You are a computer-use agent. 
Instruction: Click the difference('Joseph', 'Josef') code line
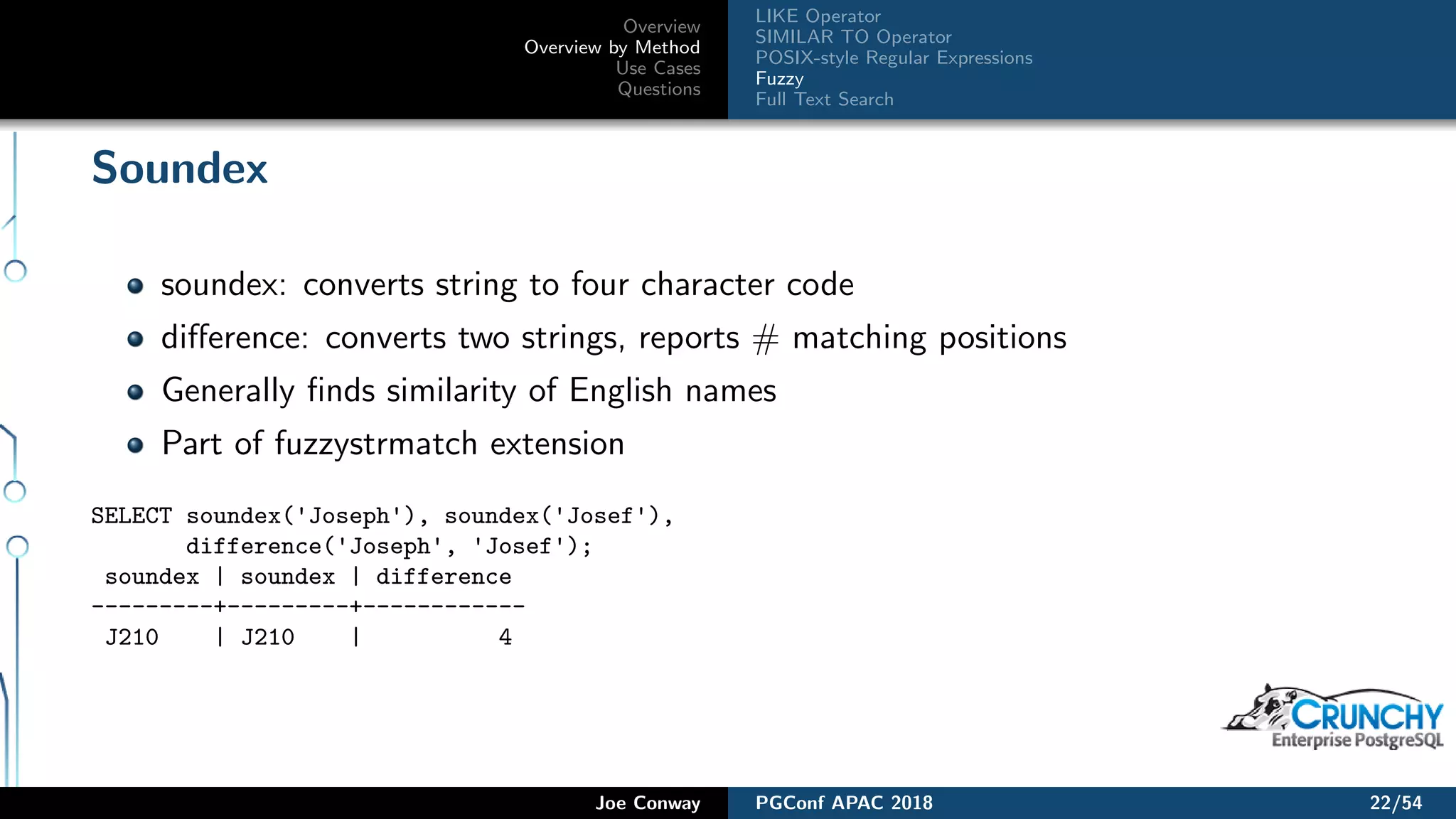(389, 547)
